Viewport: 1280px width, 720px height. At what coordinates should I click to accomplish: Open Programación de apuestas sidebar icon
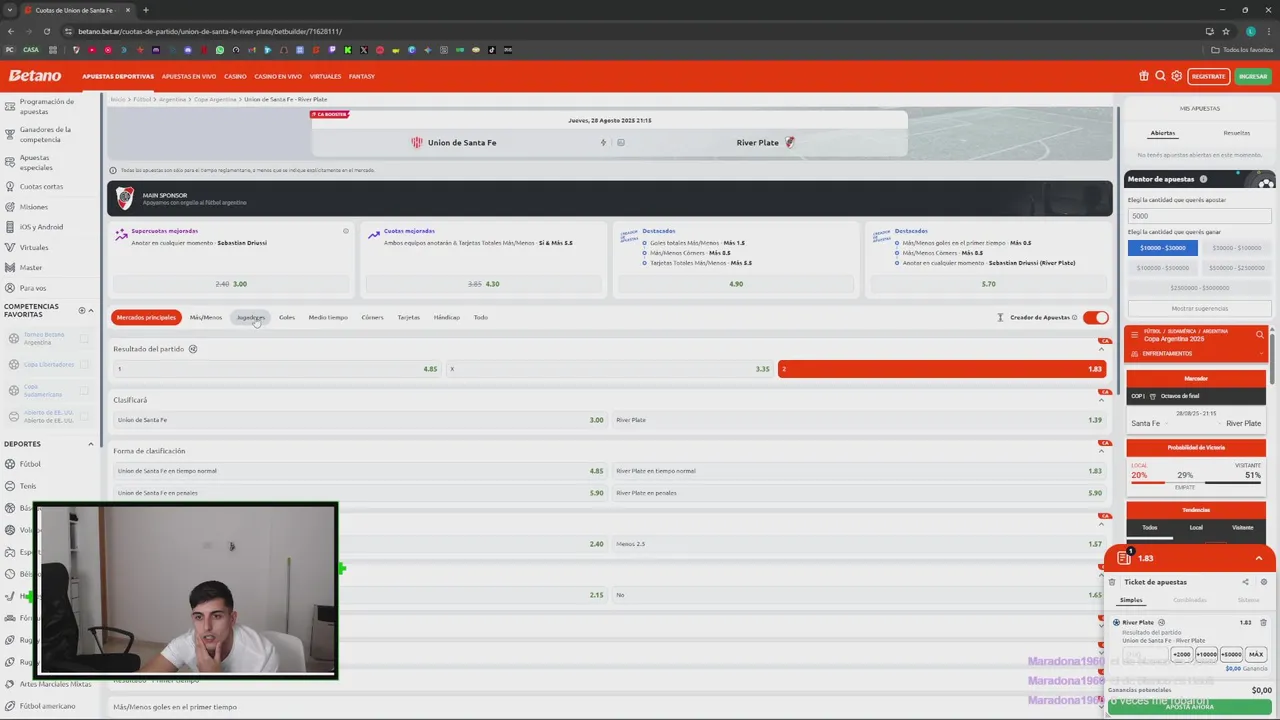[11, 105]
